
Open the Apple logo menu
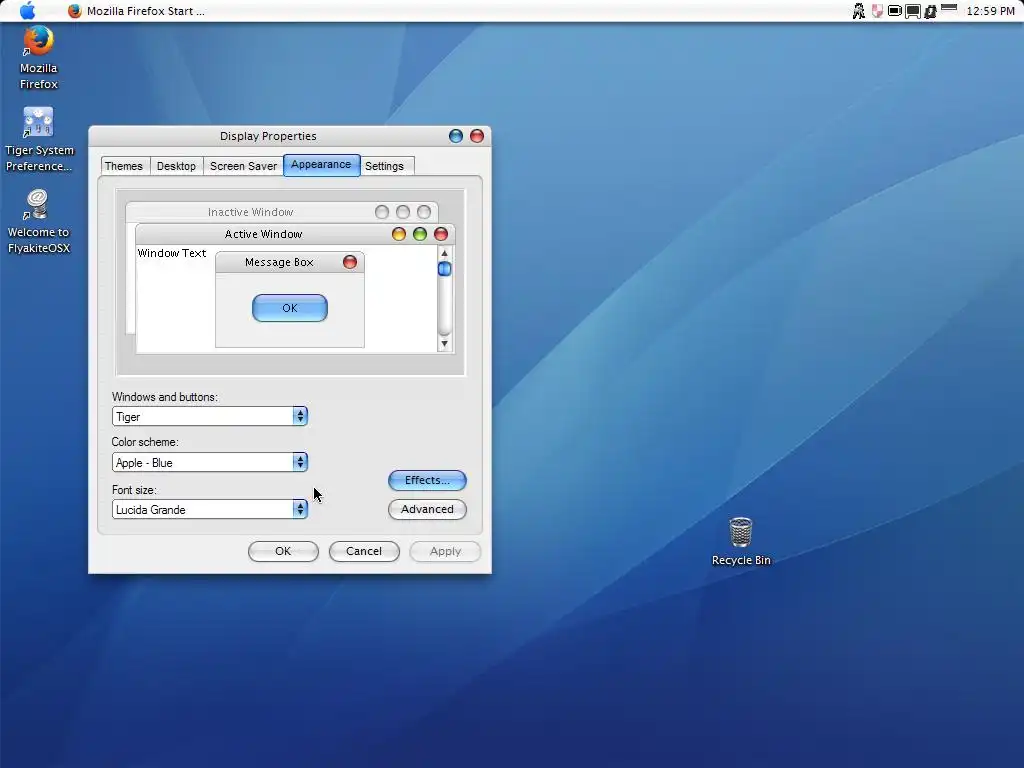(27, 10)
